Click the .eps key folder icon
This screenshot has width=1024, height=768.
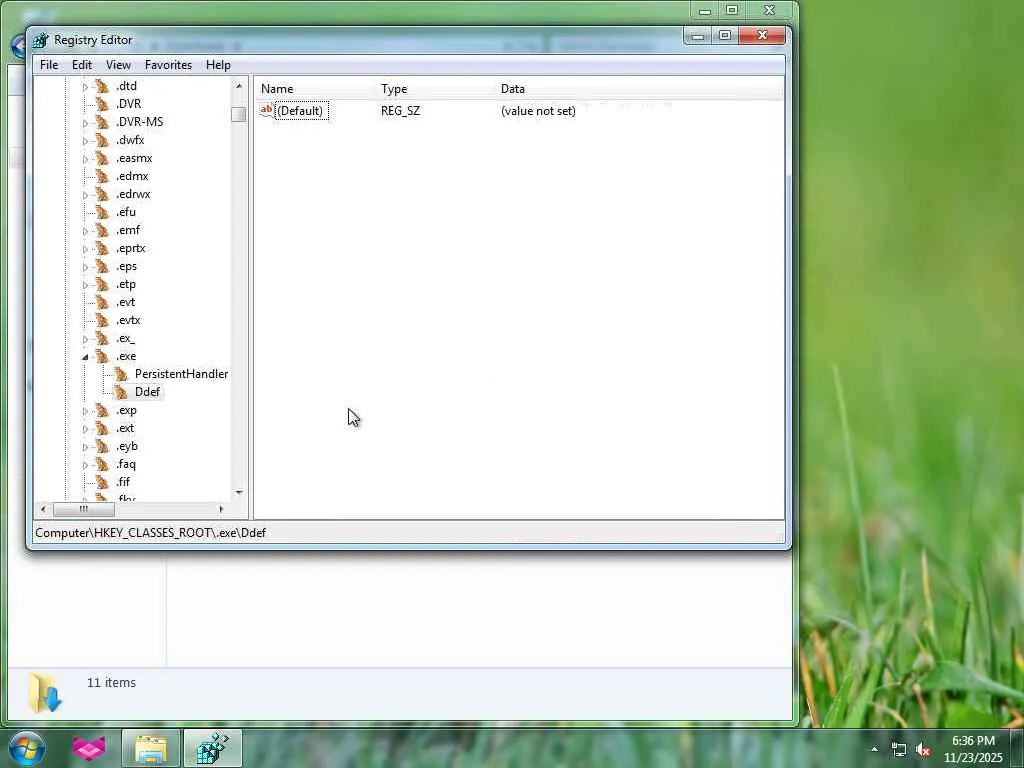(x=103, y=266)
